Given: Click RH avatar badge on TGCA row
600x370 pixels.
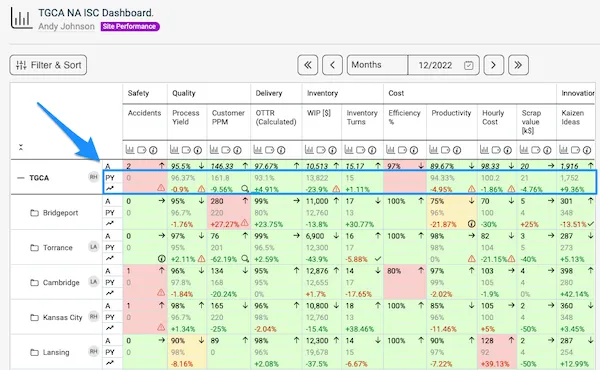Looking at the screenshot, I should [x=93, y=177].
